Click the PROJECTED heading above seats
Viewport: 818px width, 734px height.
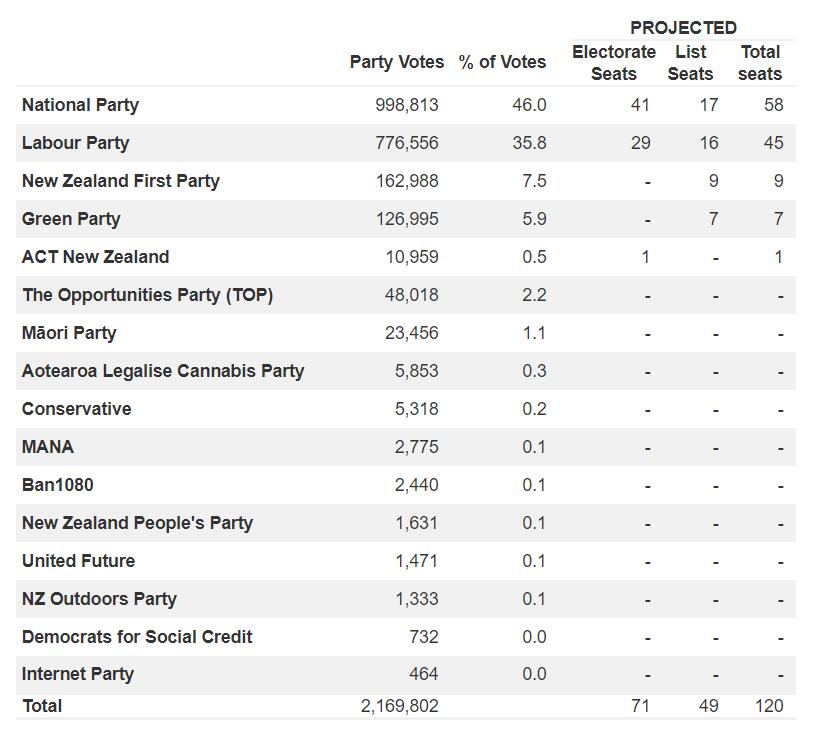point(683,28)
